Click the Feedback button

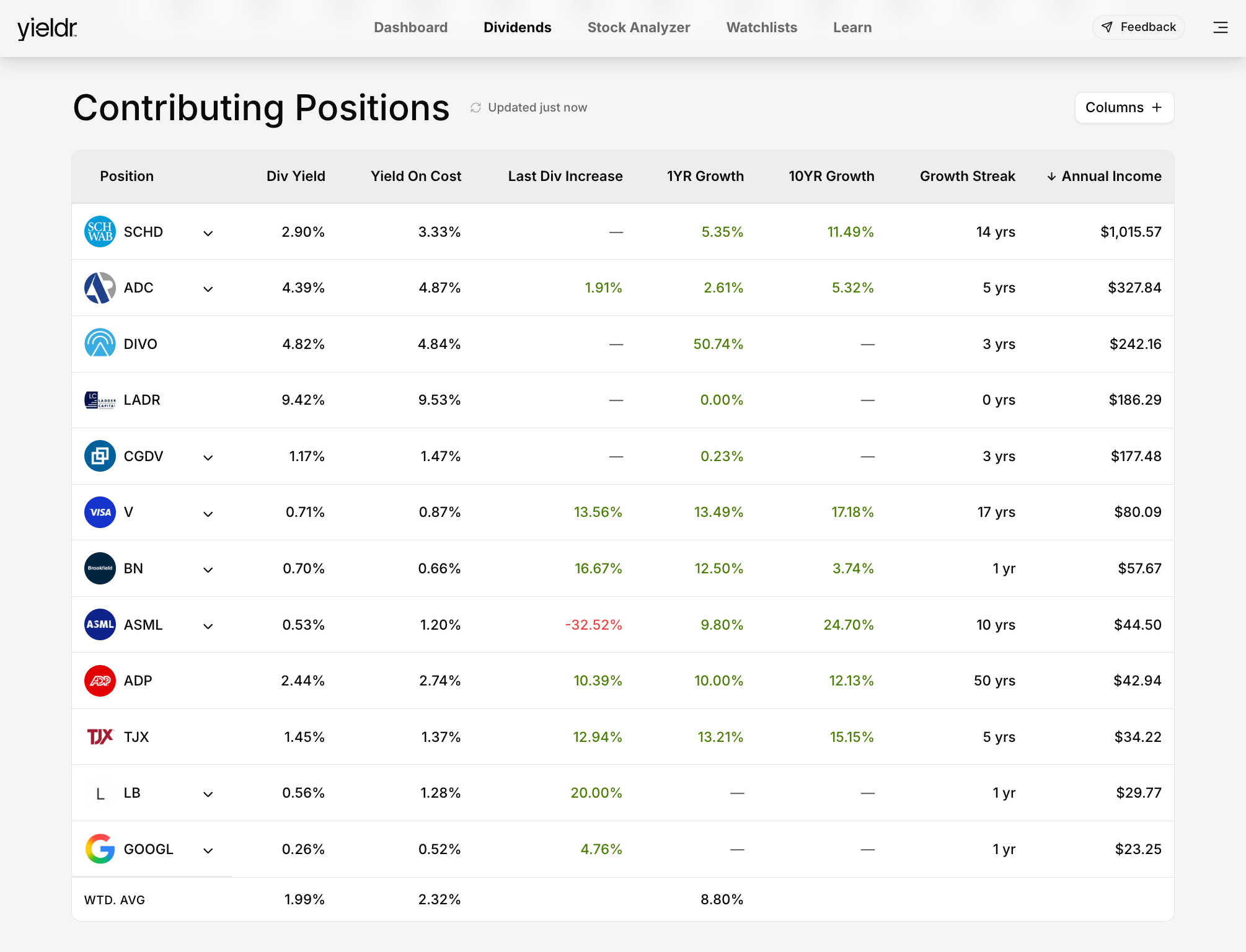(x=1138, y=27)
